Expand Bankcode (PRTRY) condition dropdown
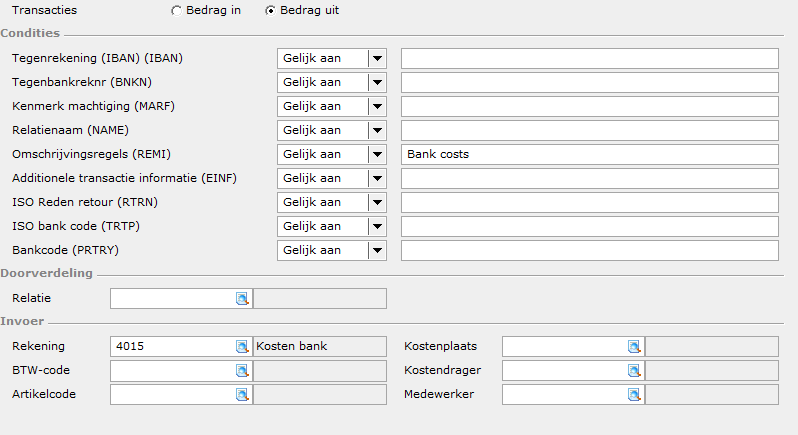The width and height of the screenshot is (798, 435). pyautogui.click(x=377, y=250)
